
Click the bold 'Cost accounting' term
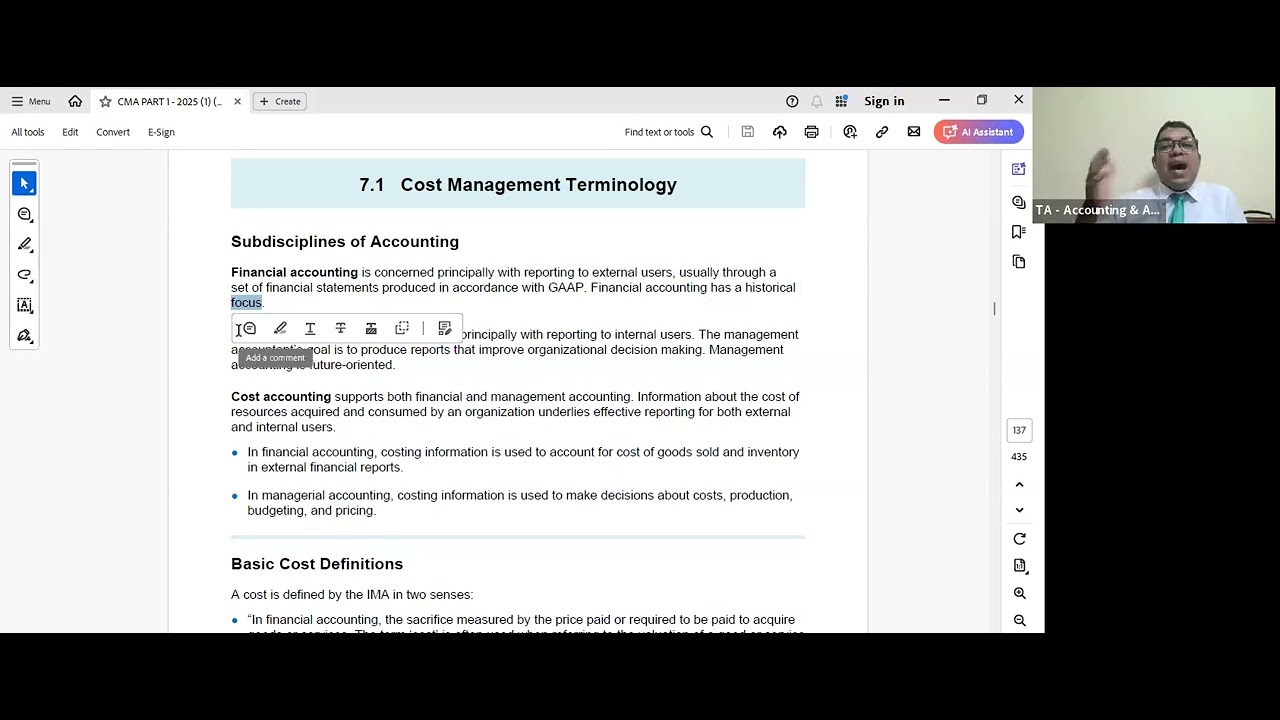point(281,397)
